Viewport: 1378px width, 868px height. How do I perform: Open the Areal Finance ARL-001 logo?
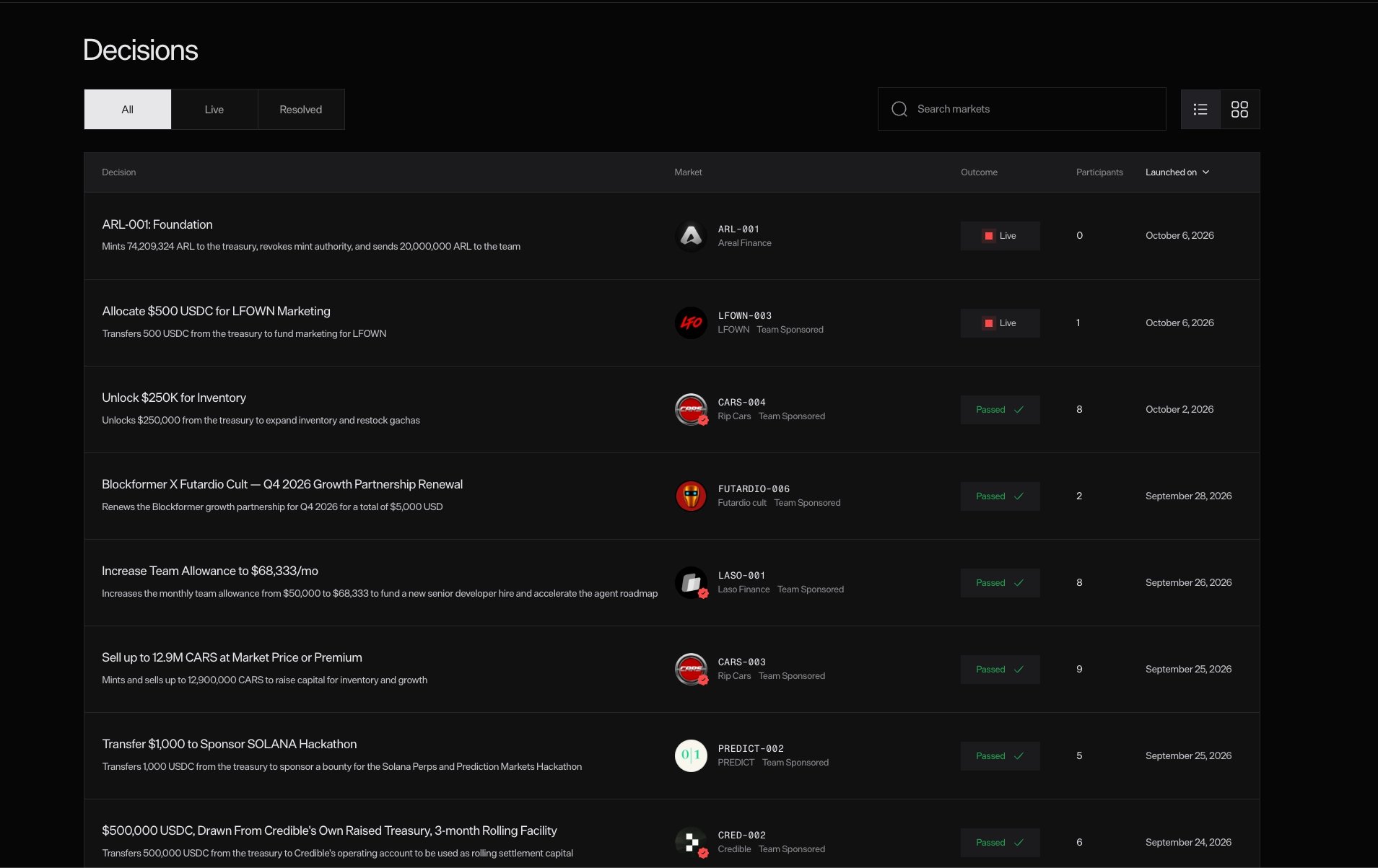691,236
